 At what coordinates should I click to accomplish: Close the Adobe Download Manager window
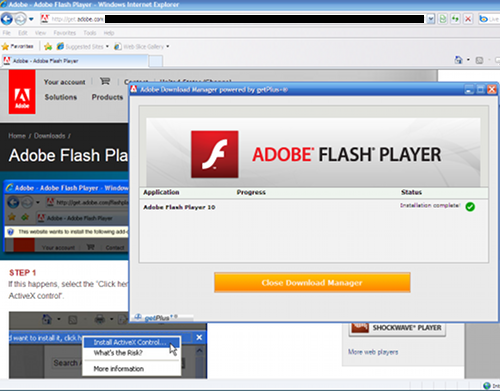(x=492, y=89)
